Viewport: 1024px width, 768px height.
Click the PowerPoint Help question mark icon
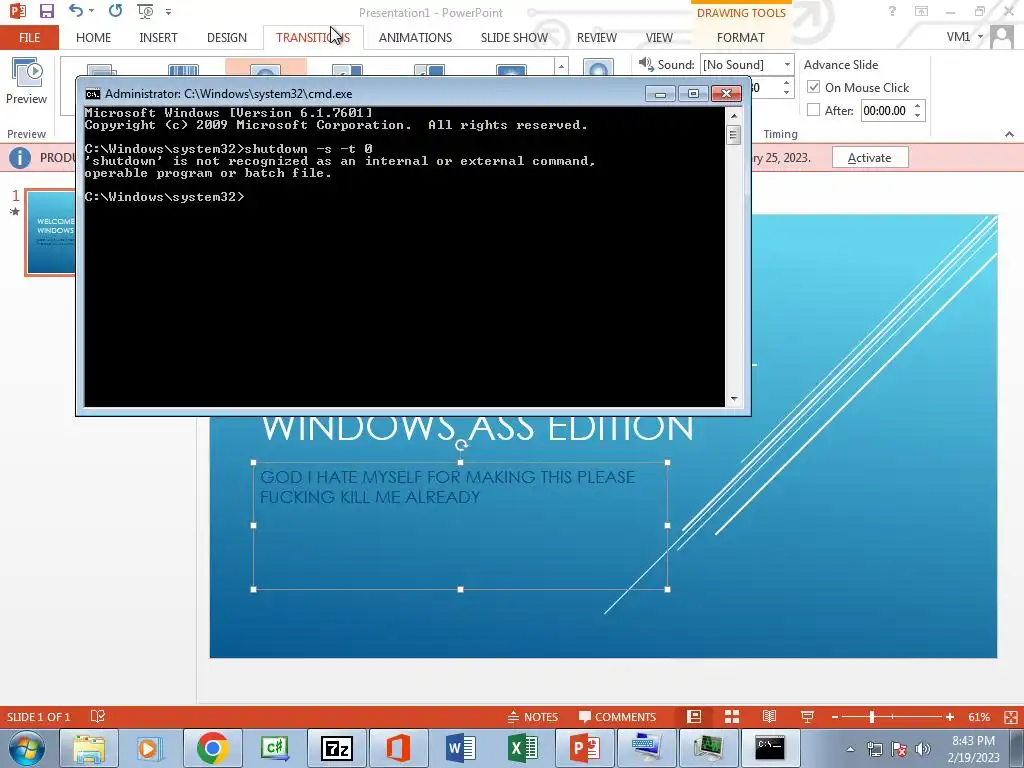tap(892, 11)
